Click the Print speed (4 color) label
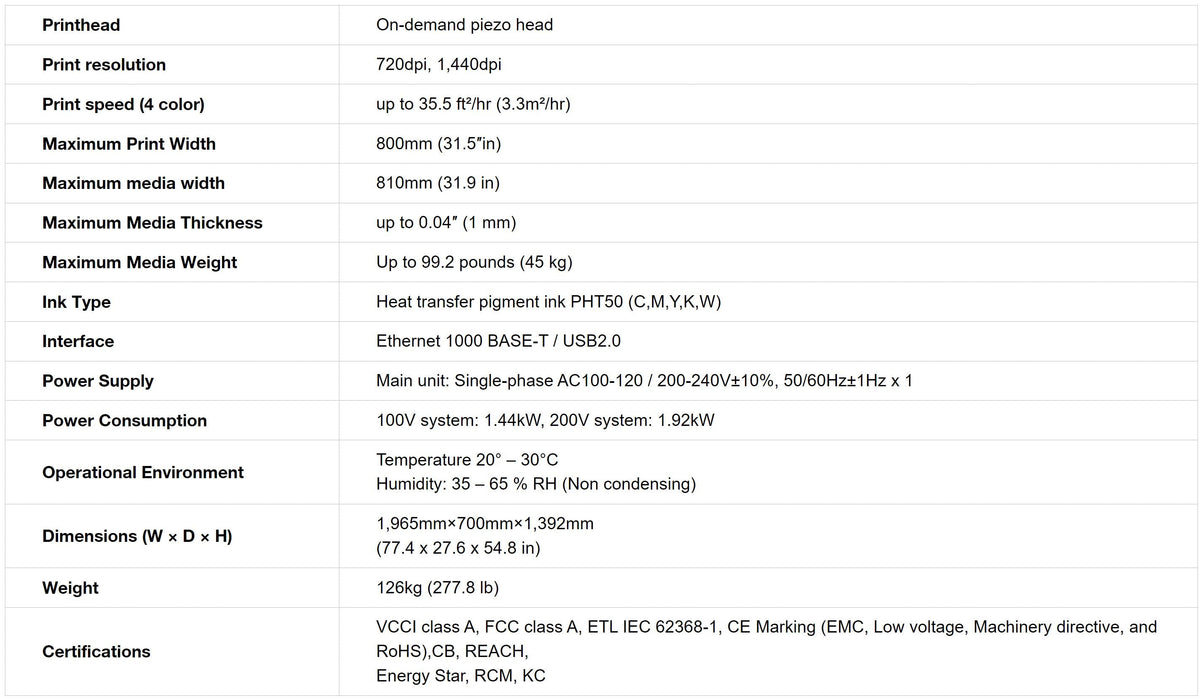The width and height of the screenshot is (1202, 700). point(123,104)
